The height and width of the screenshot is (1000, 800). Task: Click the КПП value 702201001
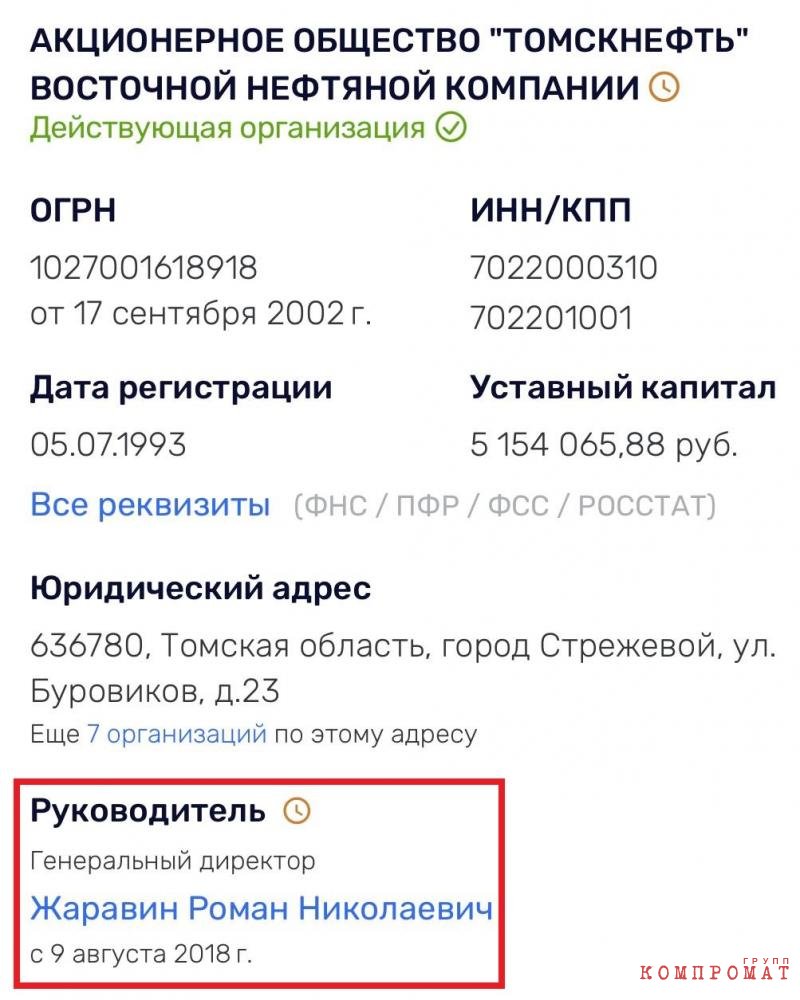551,317
